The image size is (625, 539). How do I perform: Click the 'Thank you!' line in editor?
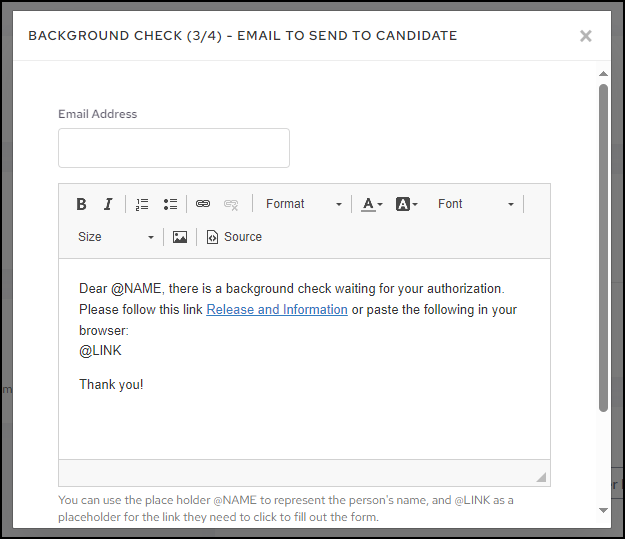111,384
